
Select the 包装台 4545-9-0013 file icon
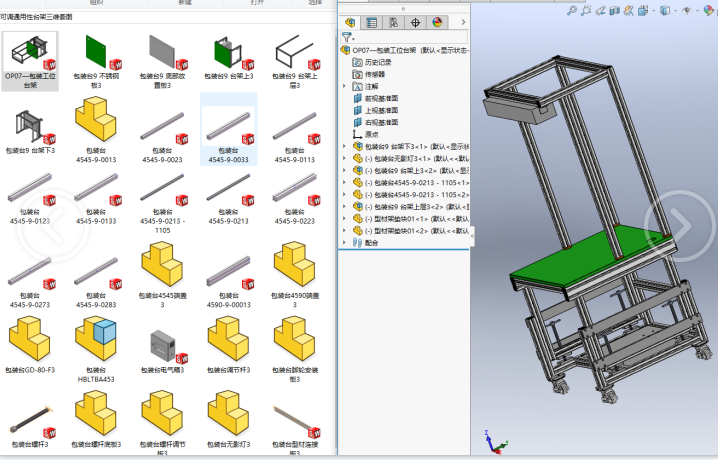[x=96, y=119]
